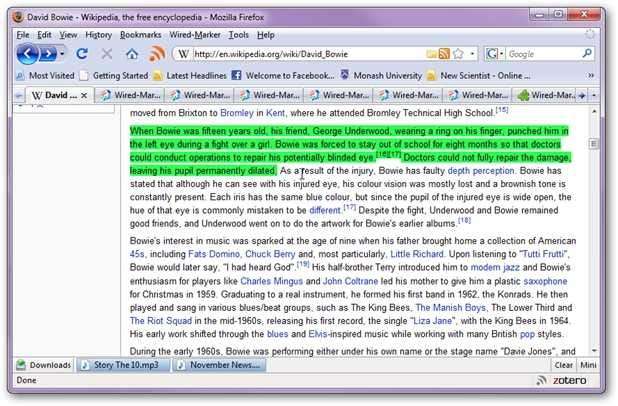
Task: Go to Home using house icon
Action: point(131,54)
